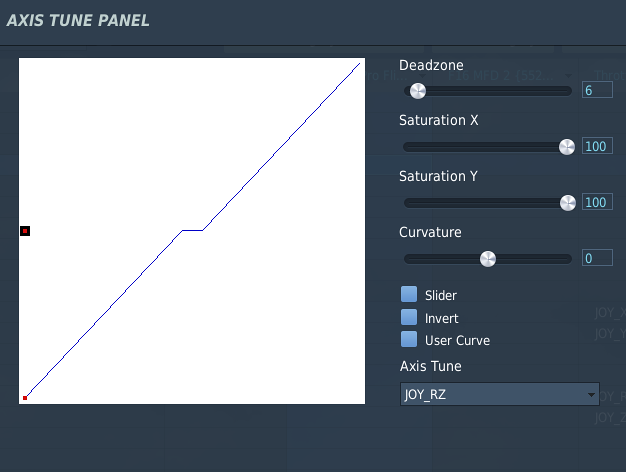The width and height of the screenshot is (626, 472).
Task: Click the Saturation Y slider knob
Action: pyautogui.click(x=567, y=203)
